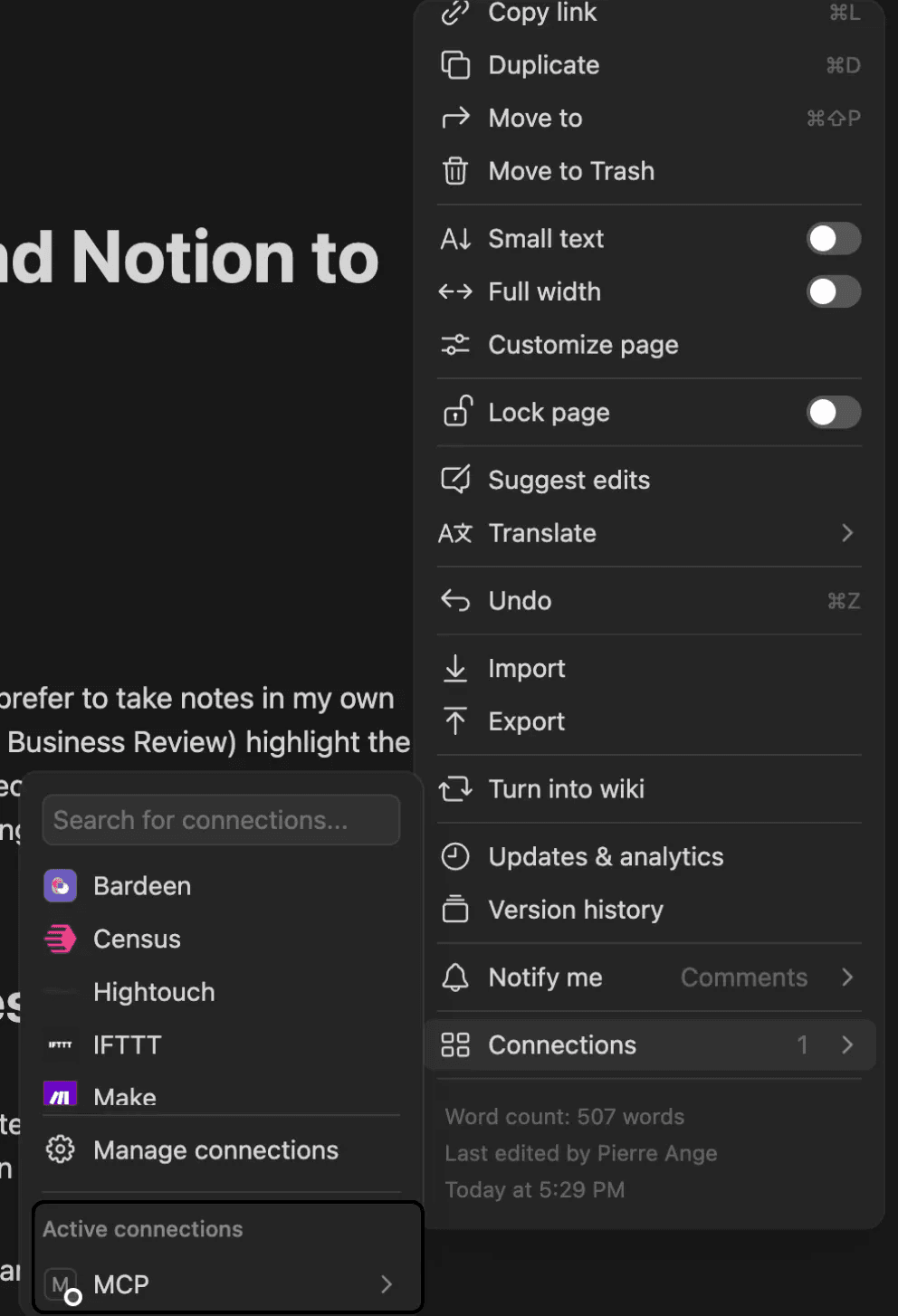Screen dimensions: 898x1316
Task: Open Updates & analytics
Action: 606,857
